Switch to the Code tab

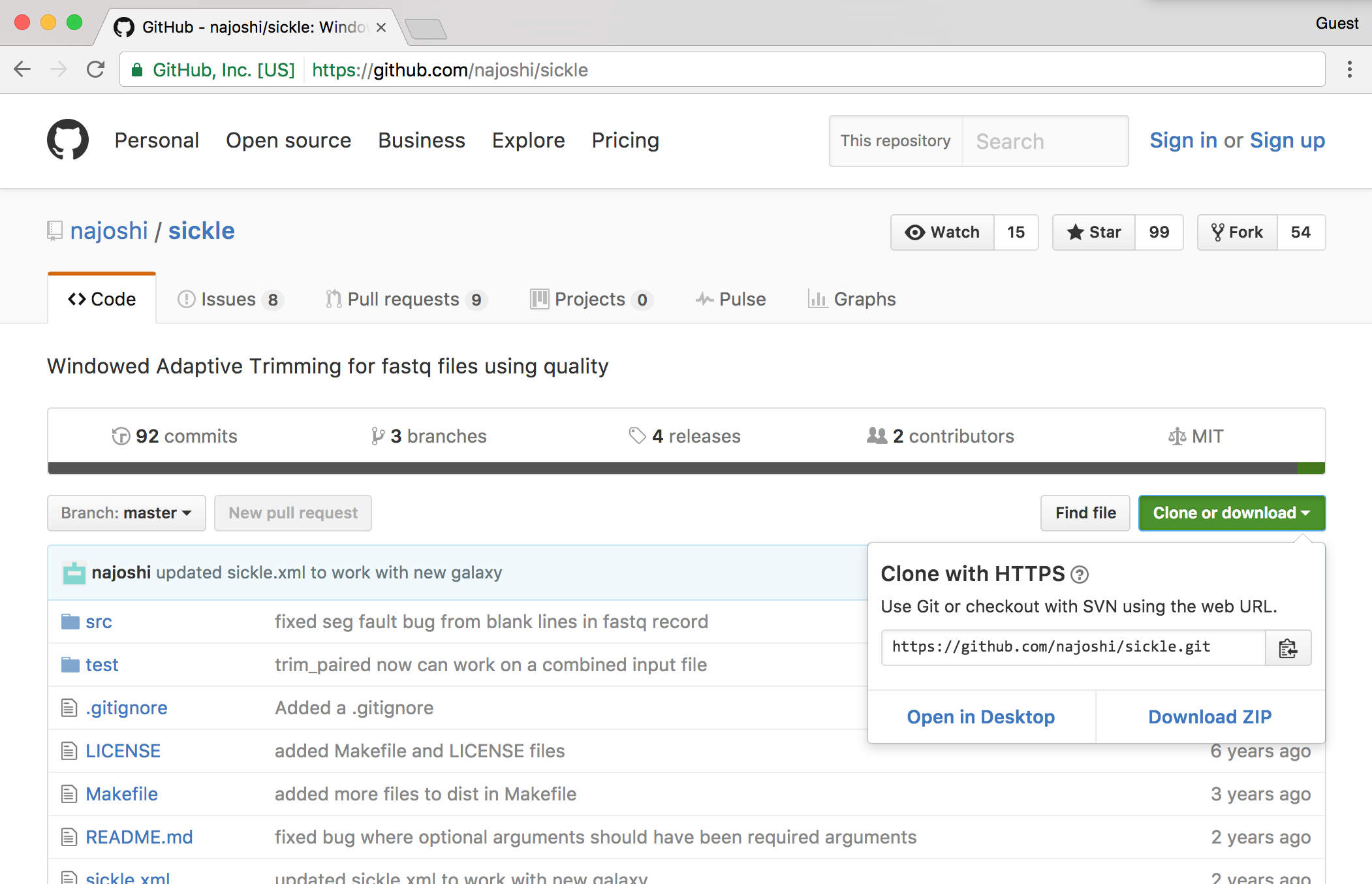coord(102,299)
